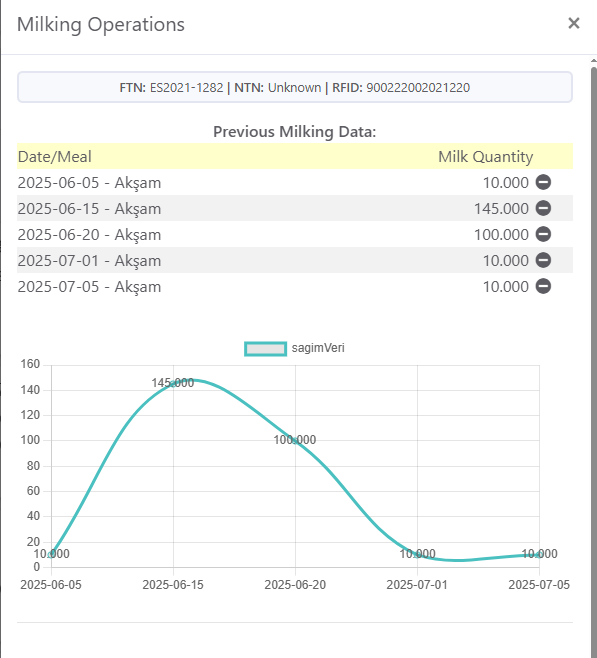Delete the 2025-07-01 milking entry

[x=543, y=261]
